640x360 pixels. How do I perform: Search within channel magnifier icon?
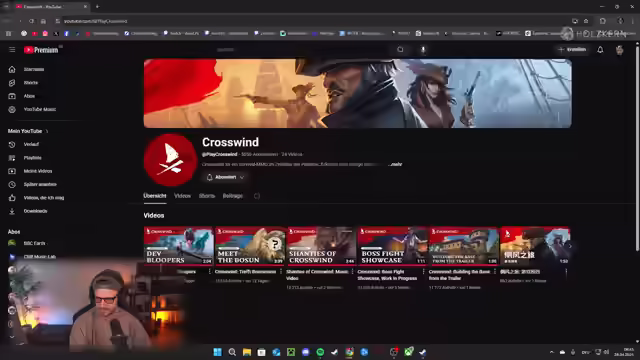(257, 196)
